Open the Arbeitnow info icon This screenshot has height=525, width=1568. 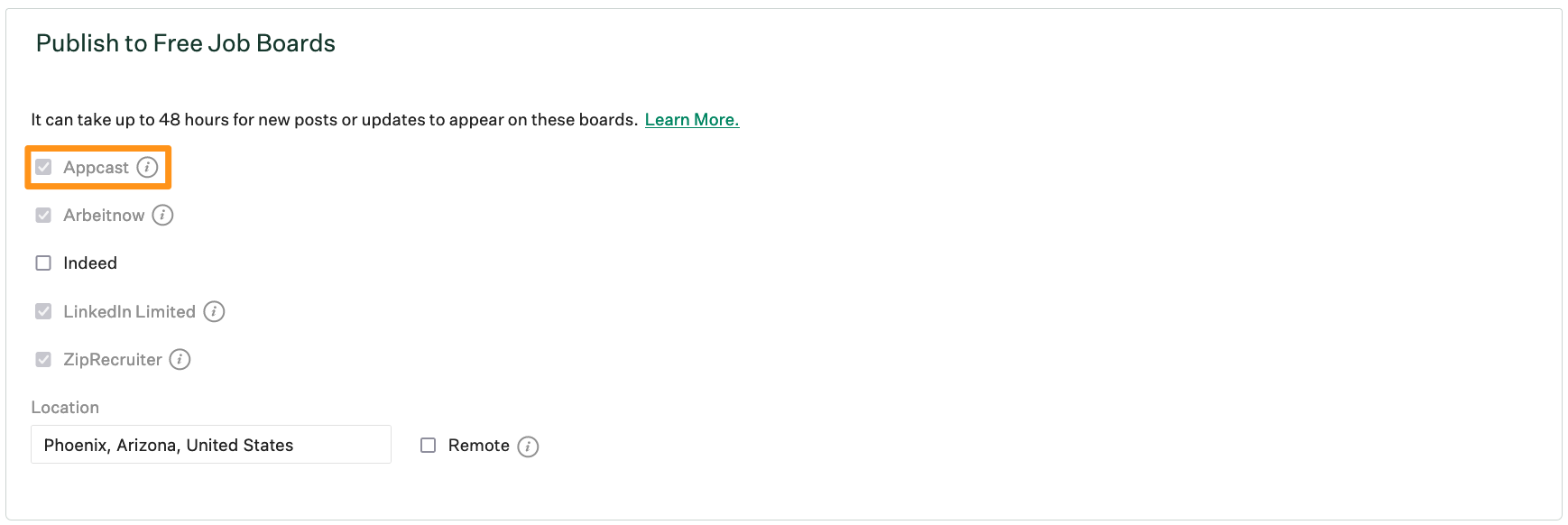point(162,215)
